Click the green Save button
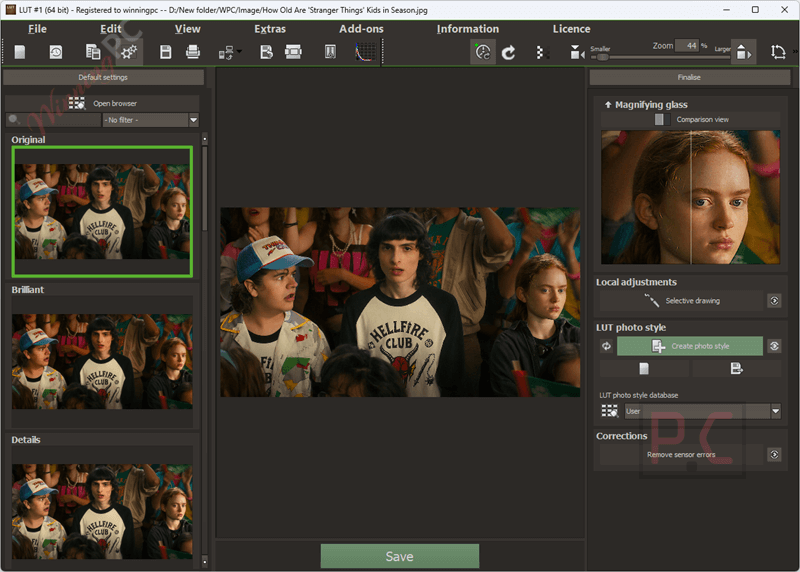800x572 pixels. tap(399, 557)
